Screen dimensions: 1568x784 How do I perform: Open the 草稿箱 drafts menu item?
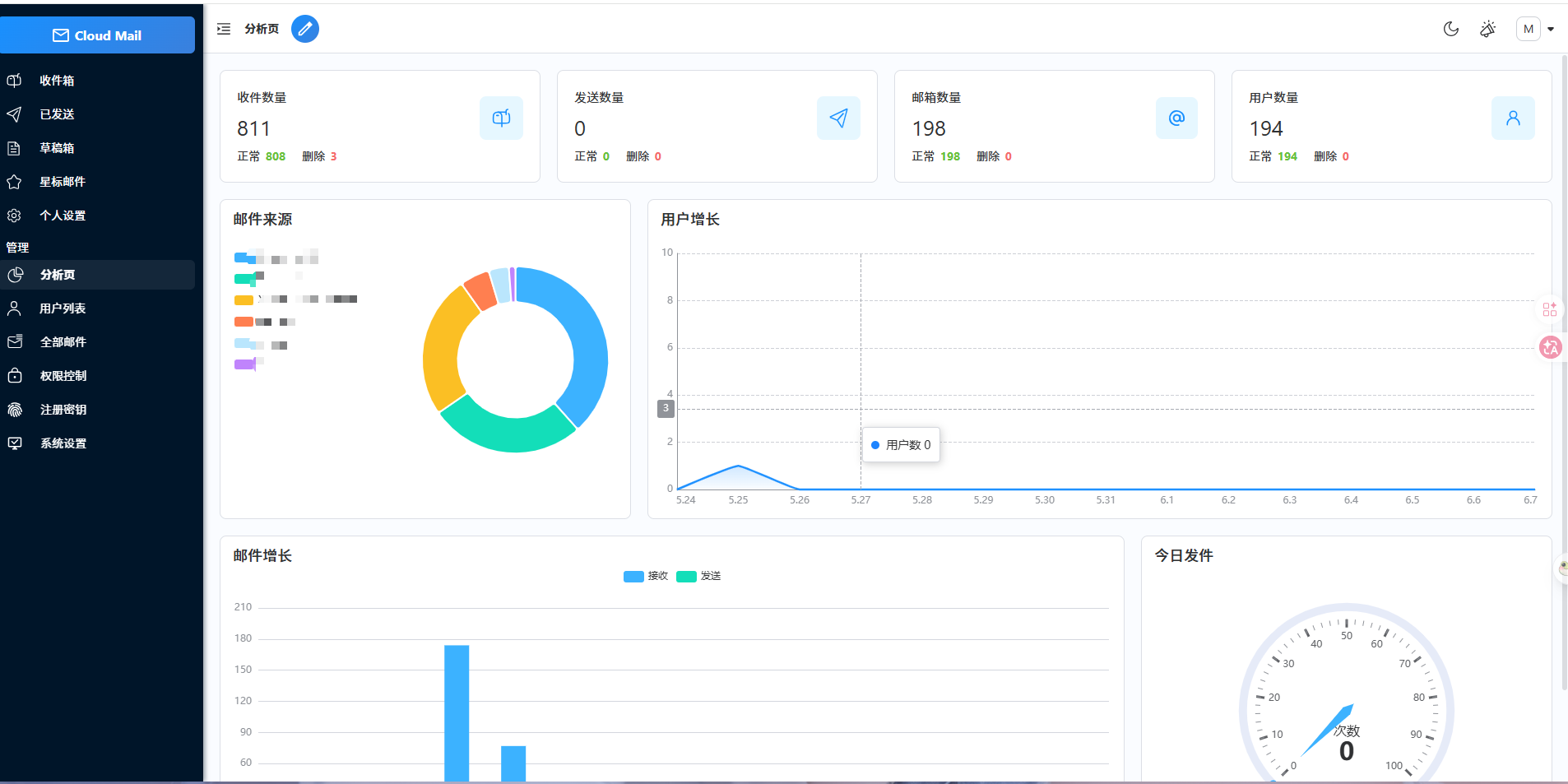97,148
